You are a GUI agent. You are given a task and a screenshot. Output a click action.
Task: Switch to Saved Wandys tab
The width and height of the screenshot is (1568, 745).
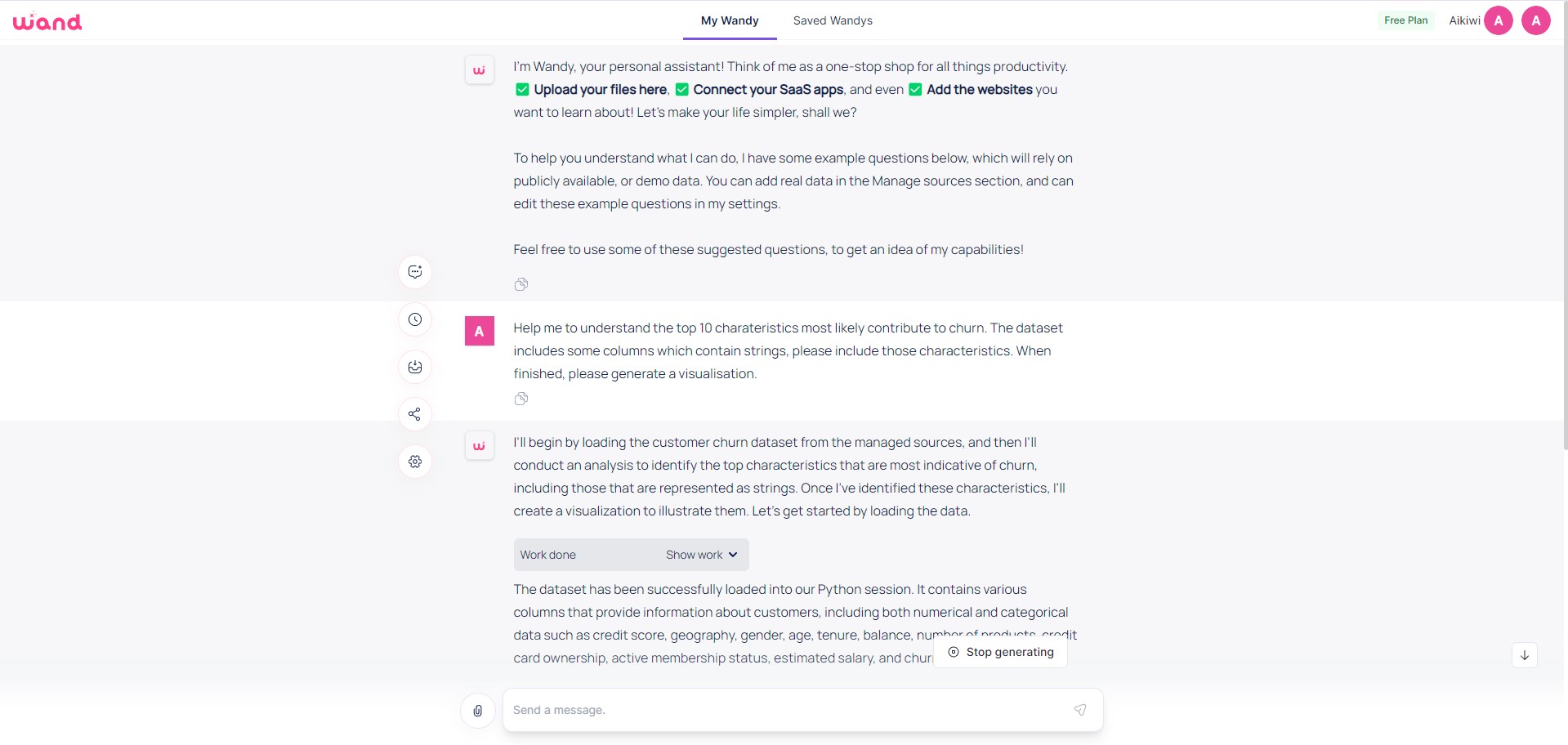click(x=833, y=20)
